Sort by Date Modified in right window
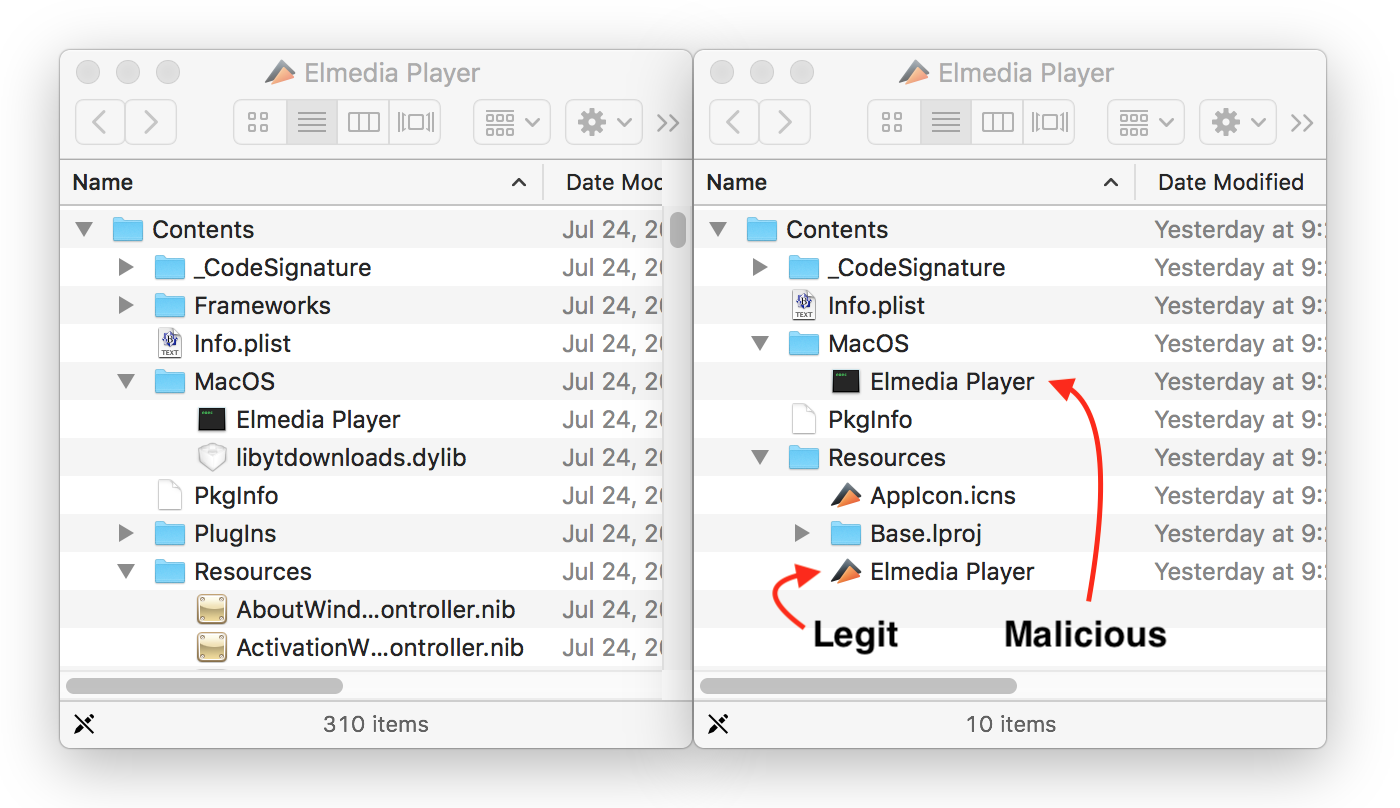This screenshot has width=1400, height=808. coord(1230,182)
